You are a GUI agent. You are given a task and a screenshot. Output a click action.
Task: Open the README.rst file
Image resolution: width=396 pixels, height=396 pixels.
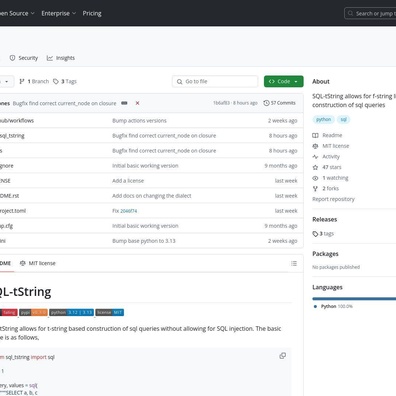click(x=9, y=196)
